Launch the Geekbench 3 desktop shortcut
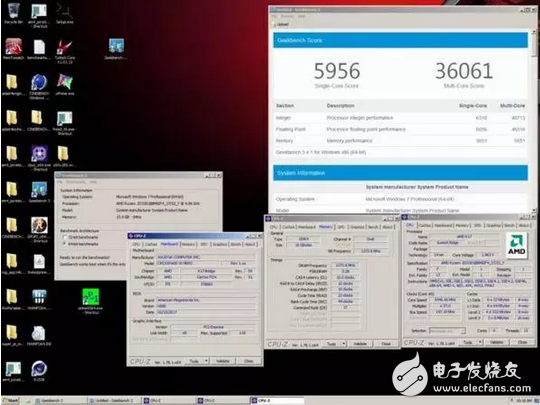Image resolution: width=540 pixels, height=405 pixels. [39, 192]
